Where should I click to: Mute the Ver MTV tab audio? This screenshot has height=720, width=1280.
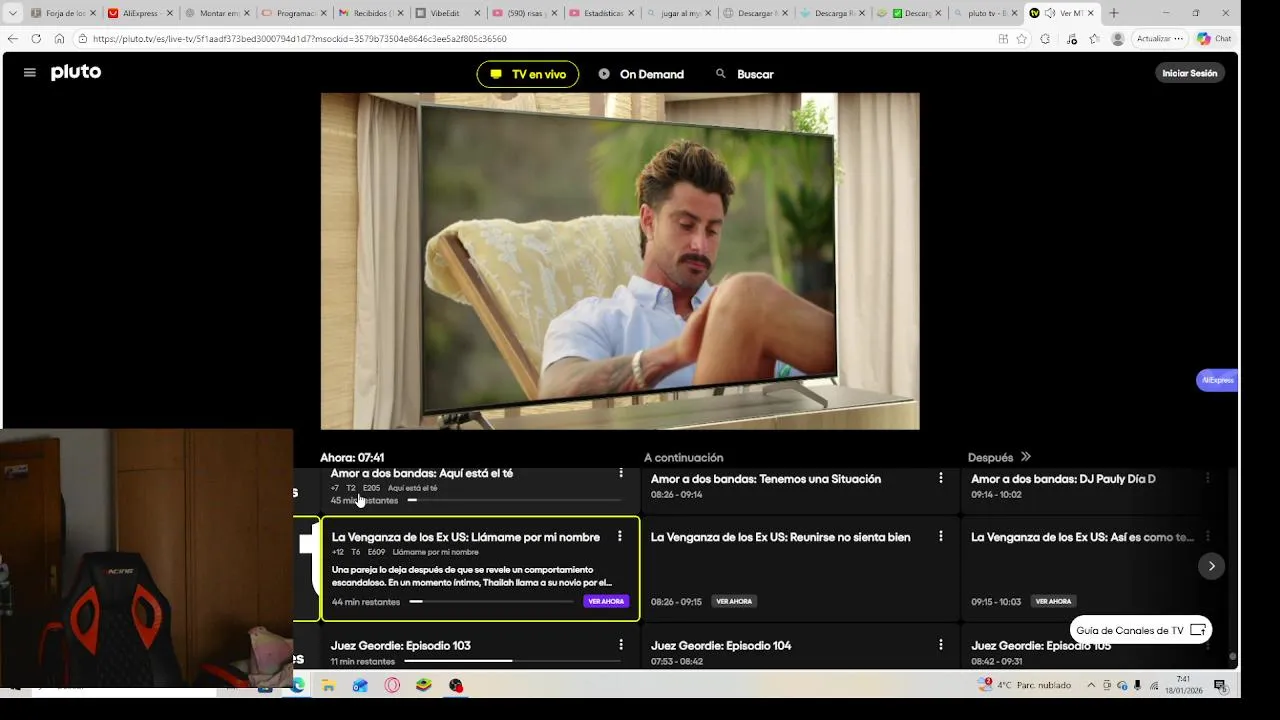point(1049,13)
